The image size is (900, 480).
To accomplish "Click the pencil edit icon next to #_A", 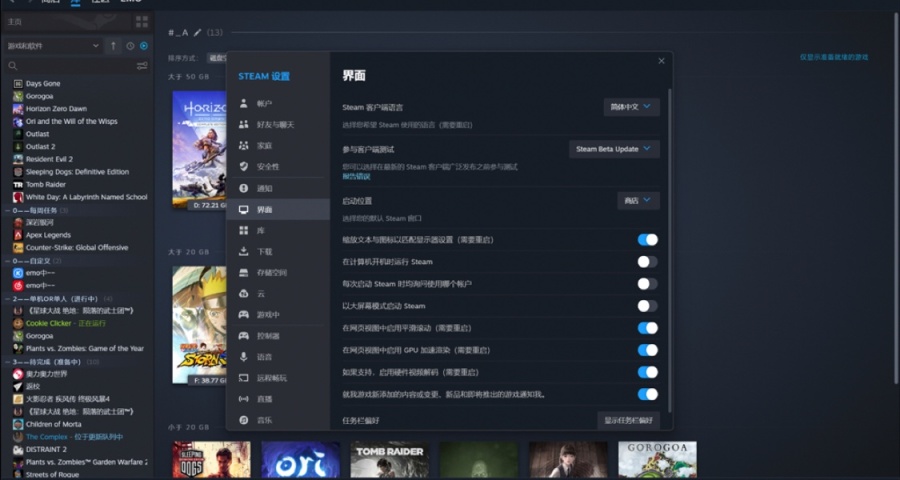I will coord(197,33).
